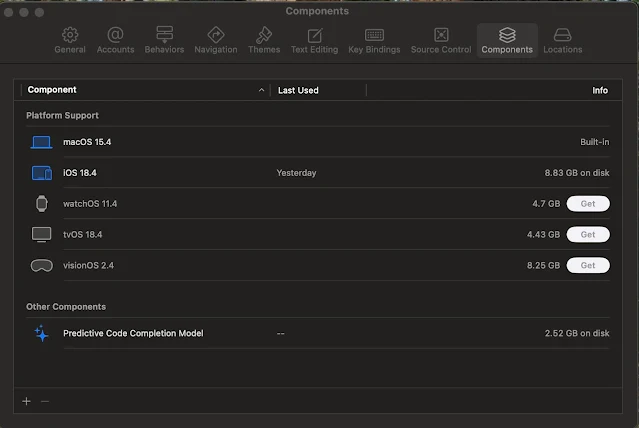Select the visionOS 2.4 row text
The image size is (639, 428).
[x=88, y=266]
